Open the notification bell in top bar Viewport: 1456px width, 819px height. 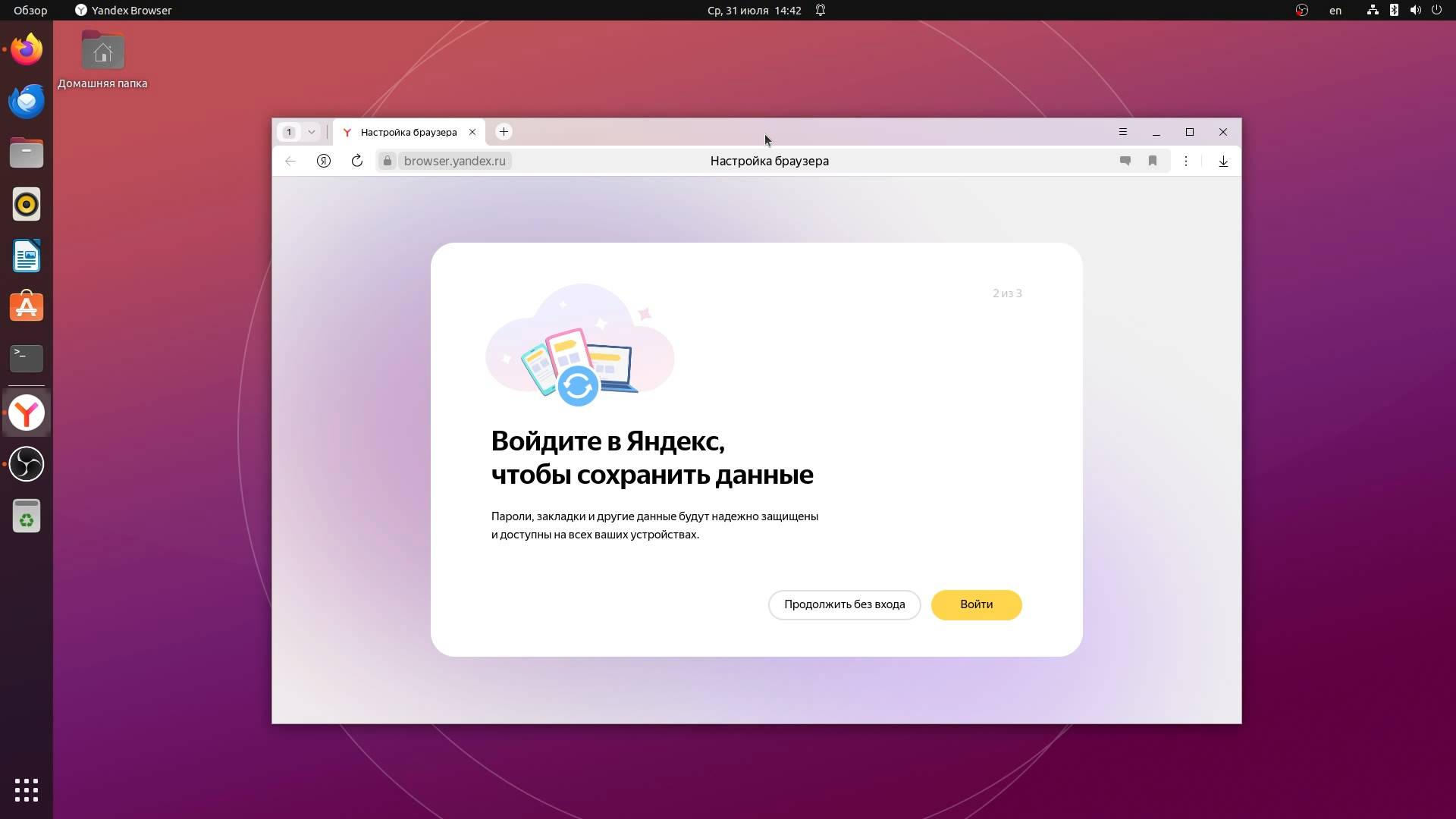point(821,10)
